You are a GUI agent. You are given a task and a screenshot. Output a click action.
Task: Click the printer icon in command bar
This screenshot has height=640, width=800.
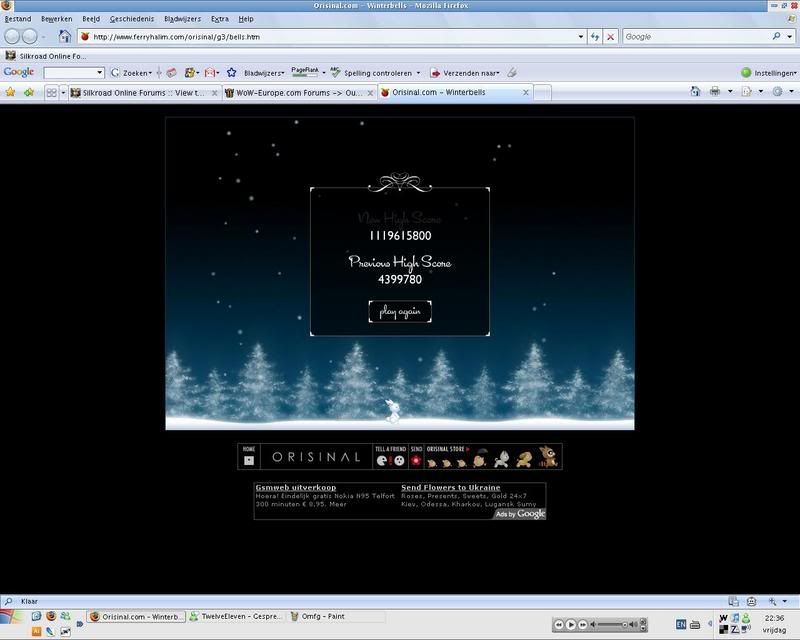715,92
